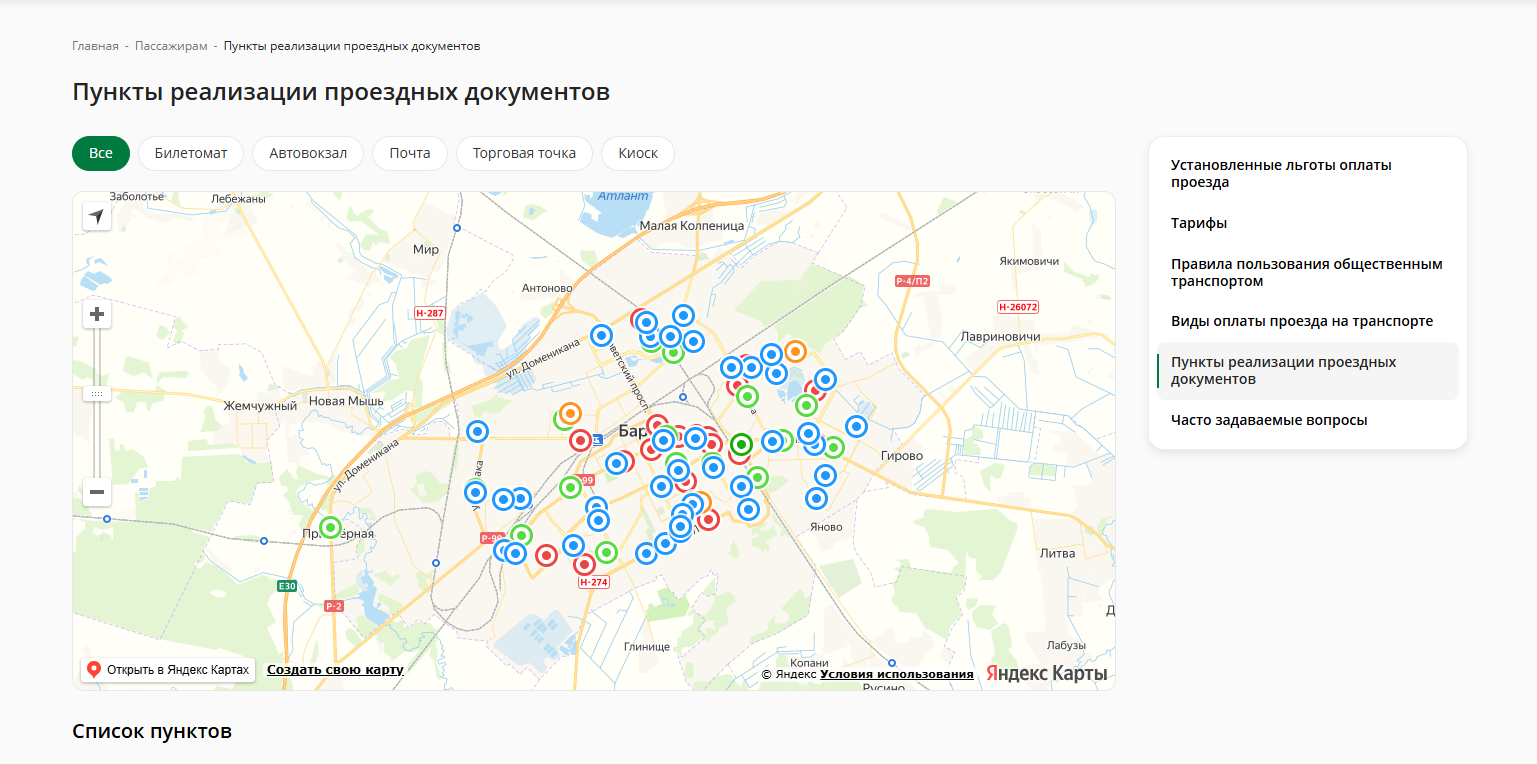Click Открыть в Яндекс Картах button
This screenshot has height=764, width=1537.
coord(168,670)
